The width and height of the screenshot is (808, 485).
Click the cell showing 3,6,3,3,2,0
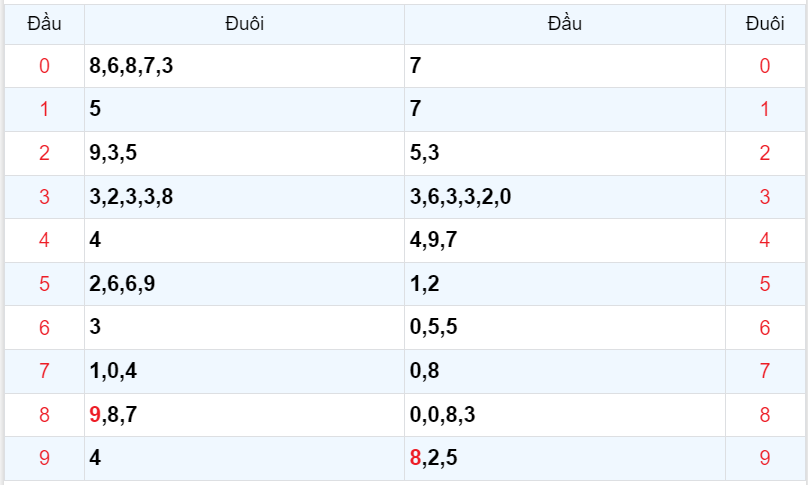(460, 197)
